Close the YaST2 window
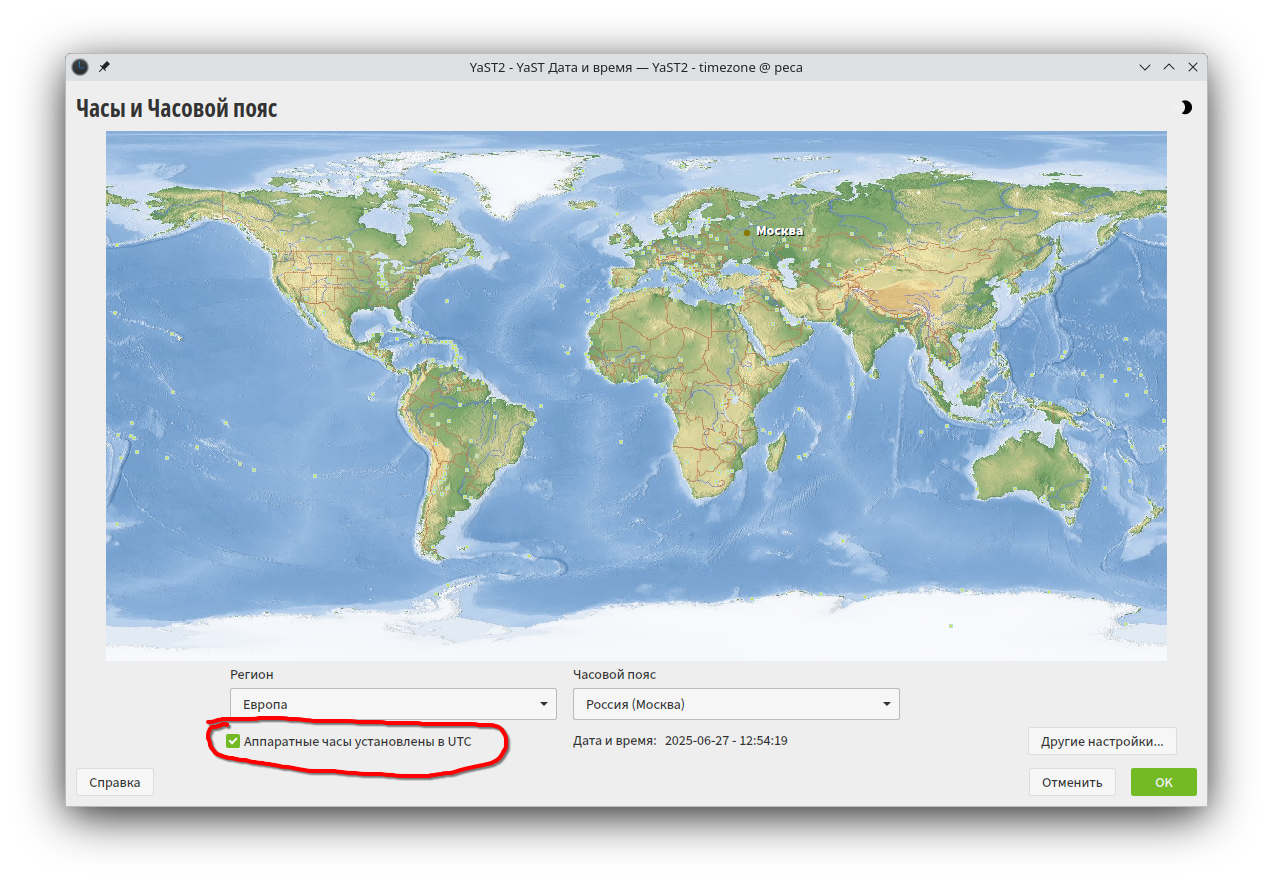 pyautogui.click(x=1193, y=67)
